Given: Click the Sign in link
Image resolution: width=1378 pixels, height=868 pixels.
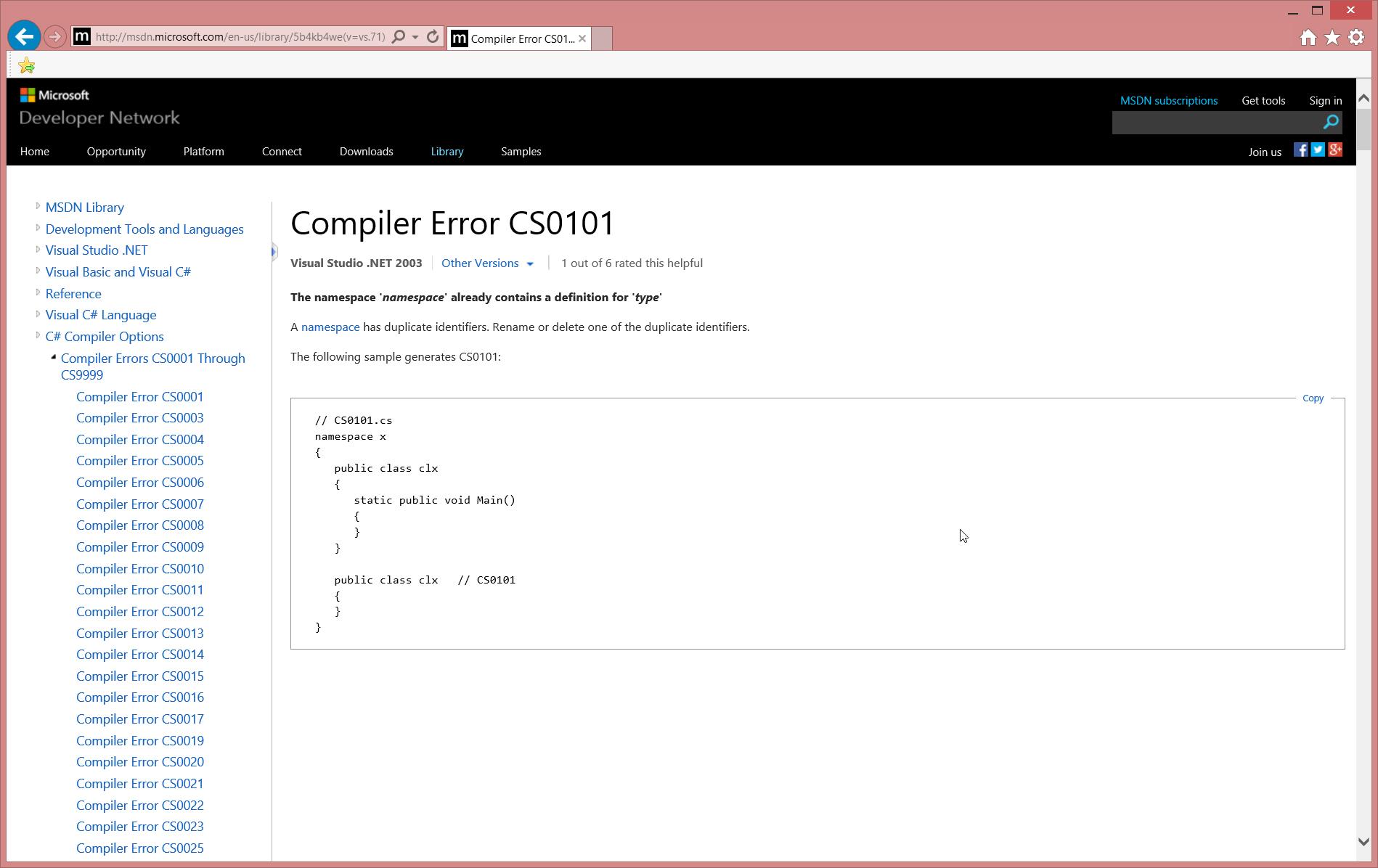Looking at the screenshot, I should pyautogui.click(x=1326, y=100).
